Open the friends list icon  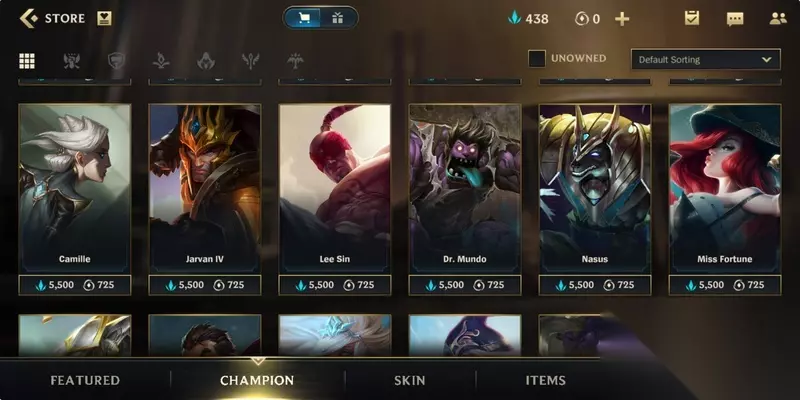778,19
